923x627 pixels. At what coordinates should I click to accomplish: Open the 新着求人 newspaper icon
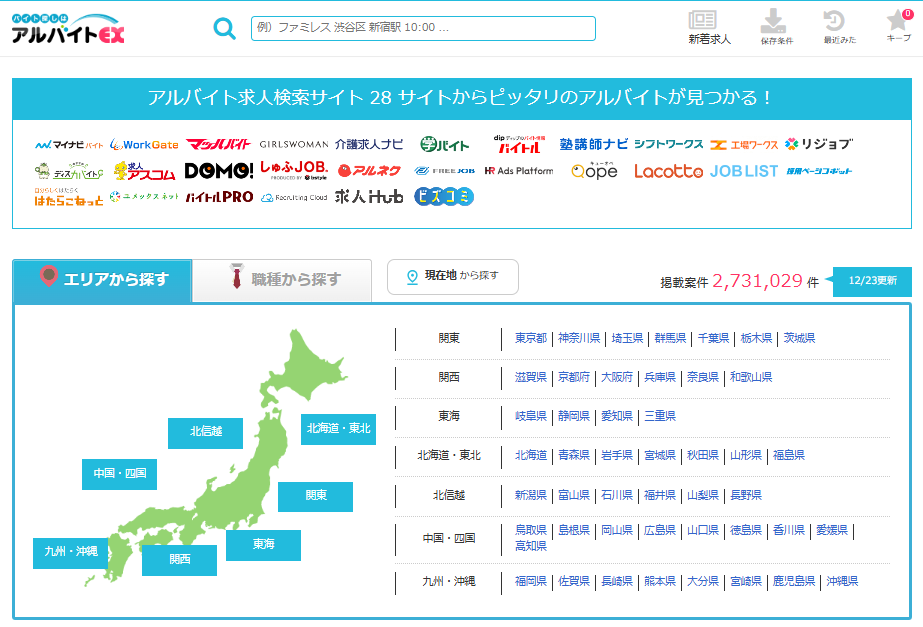(709, 27)
